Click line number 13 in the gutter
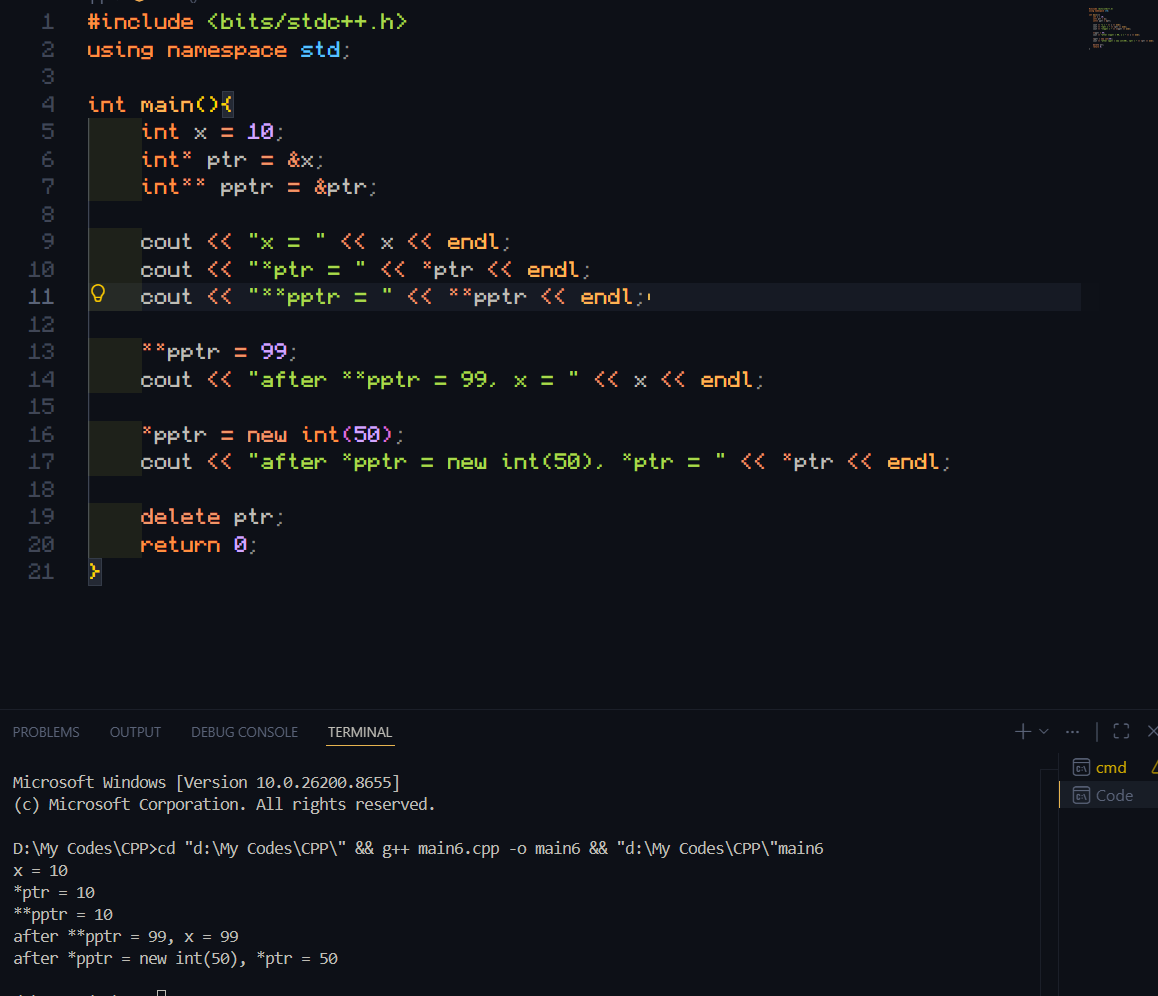 coord(41,352)
